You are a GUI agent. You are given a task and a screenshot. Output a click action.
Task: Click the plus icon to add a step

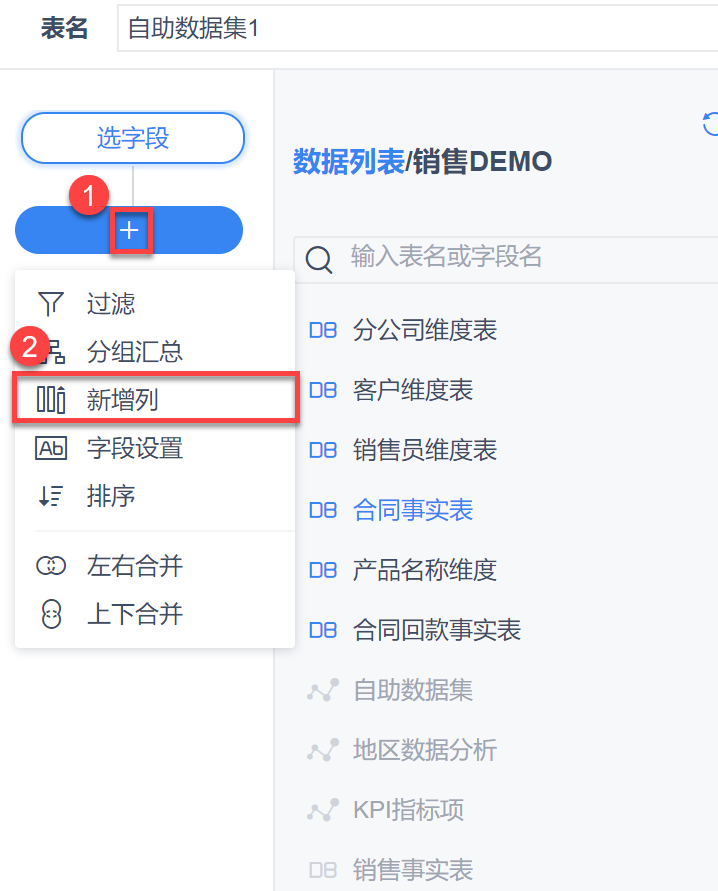pyautogui.click(x=129, y=231)
